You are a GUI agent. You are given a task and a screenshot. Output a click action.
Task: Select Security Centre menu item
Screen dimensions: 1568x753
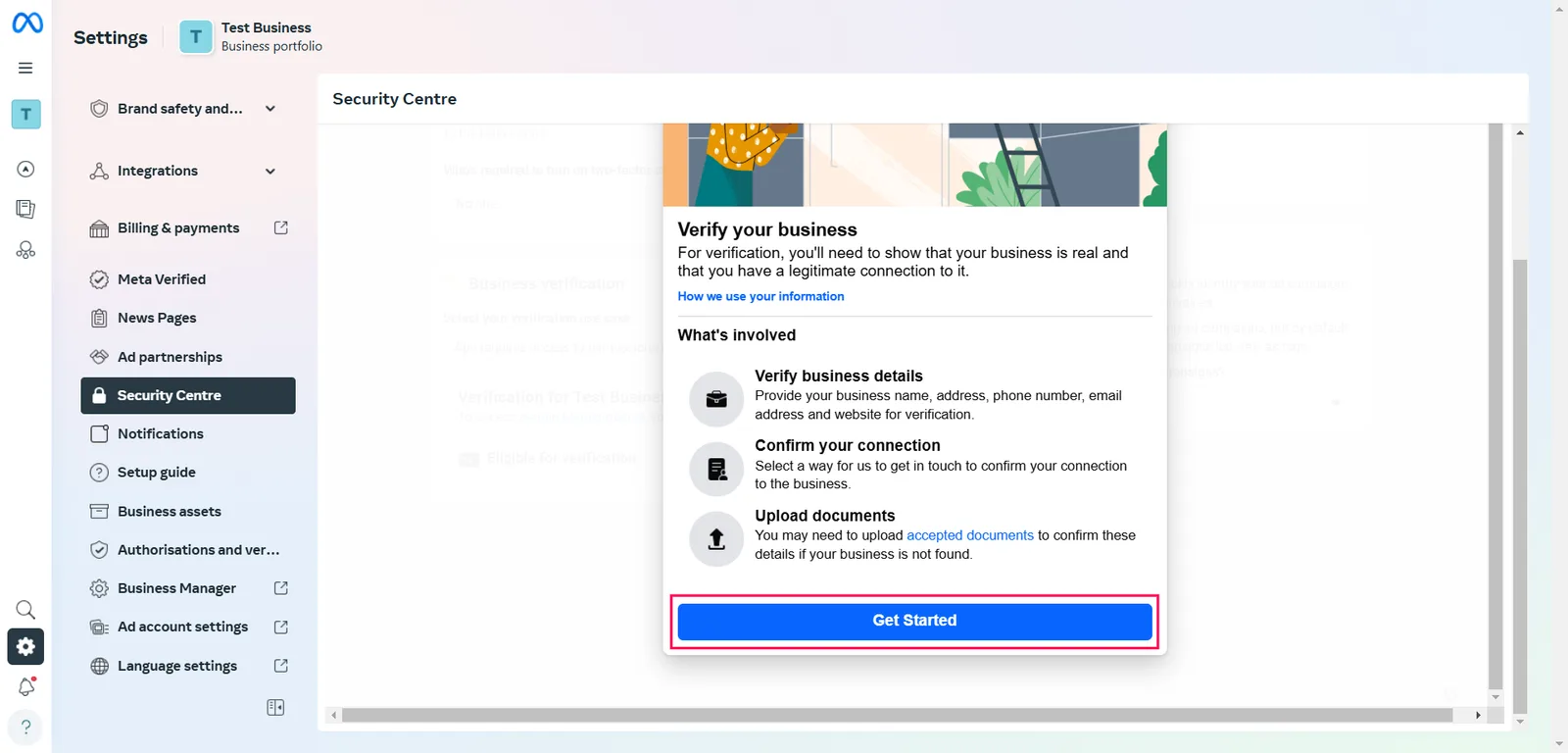[188, 395]
